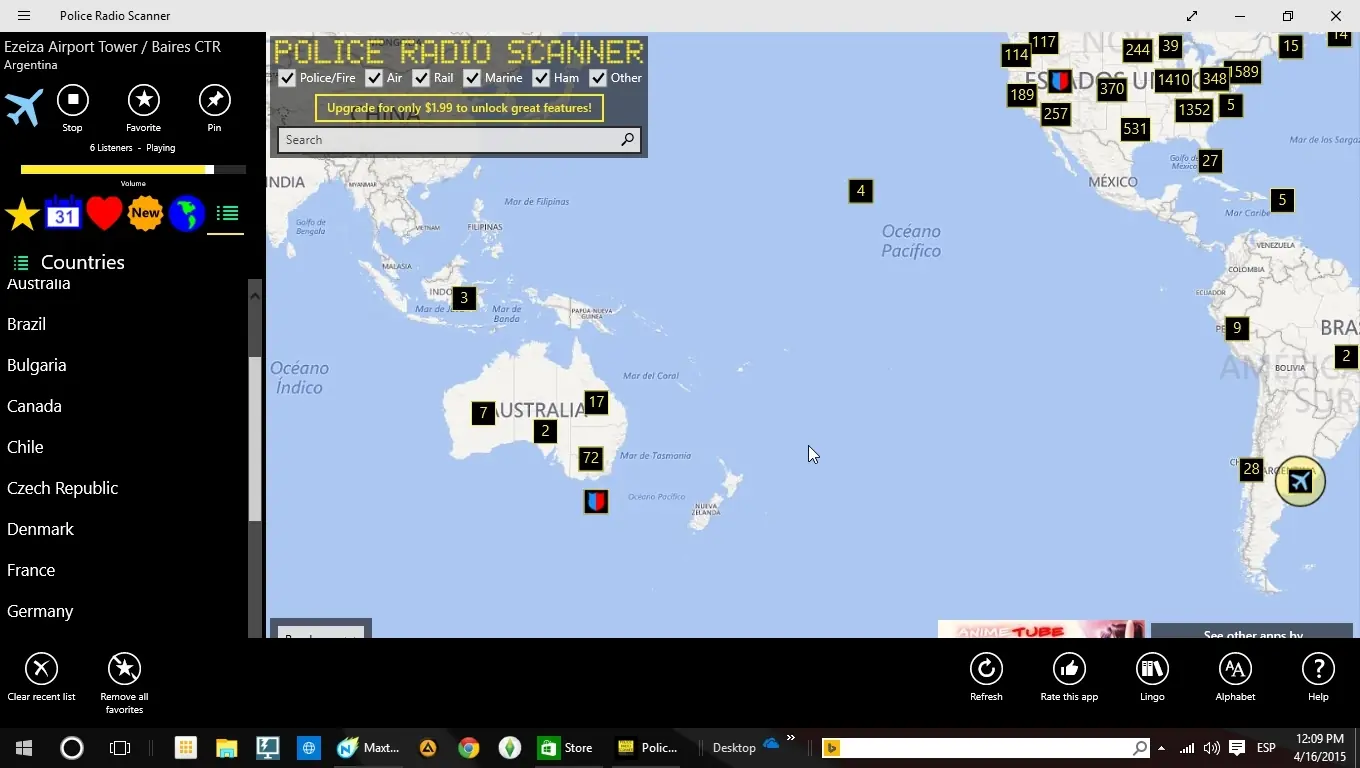Select Bulgaria in the Countries list

click(x=124, y=365)
